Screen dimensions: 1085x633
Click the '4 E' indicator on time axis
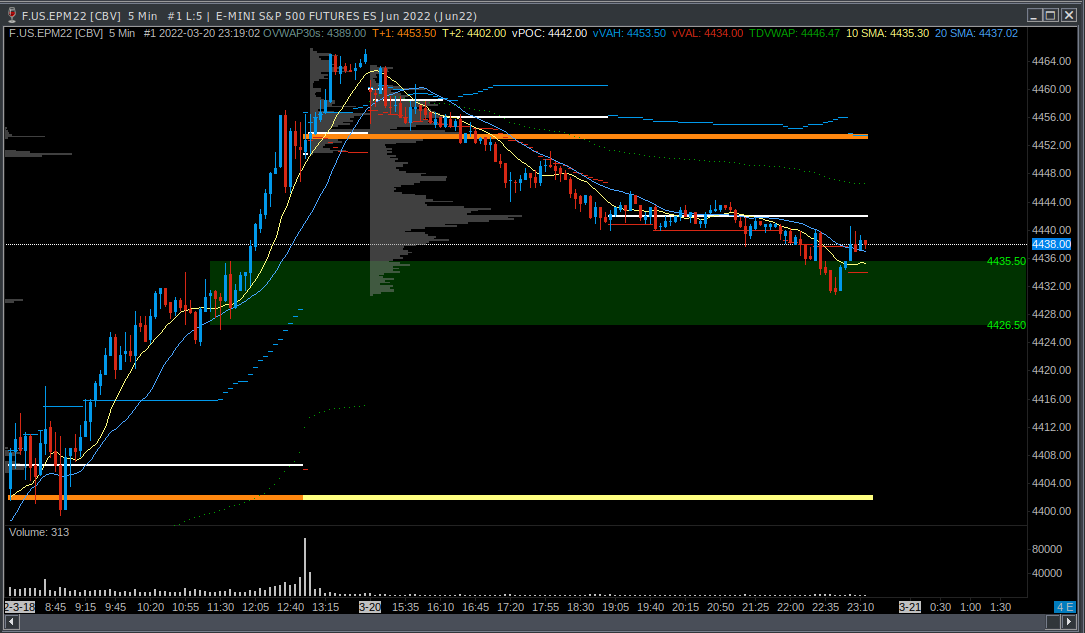click(x=1064, y=607)
